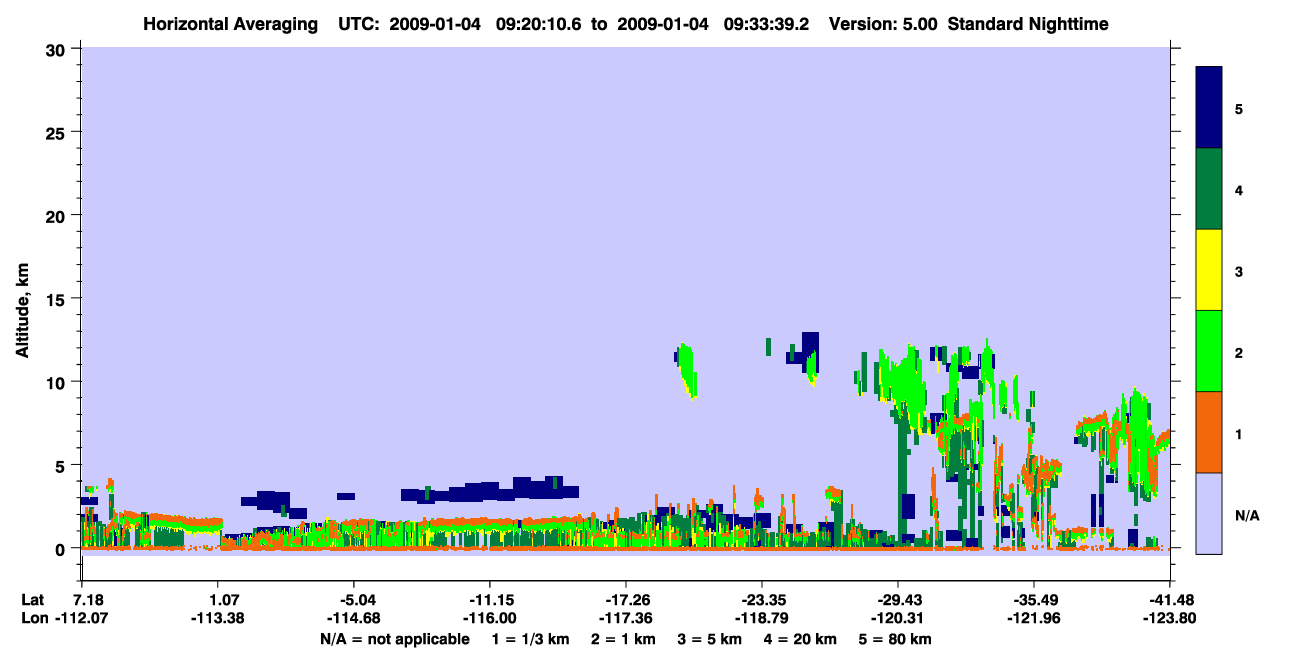The height and width of the screenshot is (667, 1300).
Task: Click the '1 = 1/3 km' legend entry
Action: pyautogui.click(x=530, y=639)
